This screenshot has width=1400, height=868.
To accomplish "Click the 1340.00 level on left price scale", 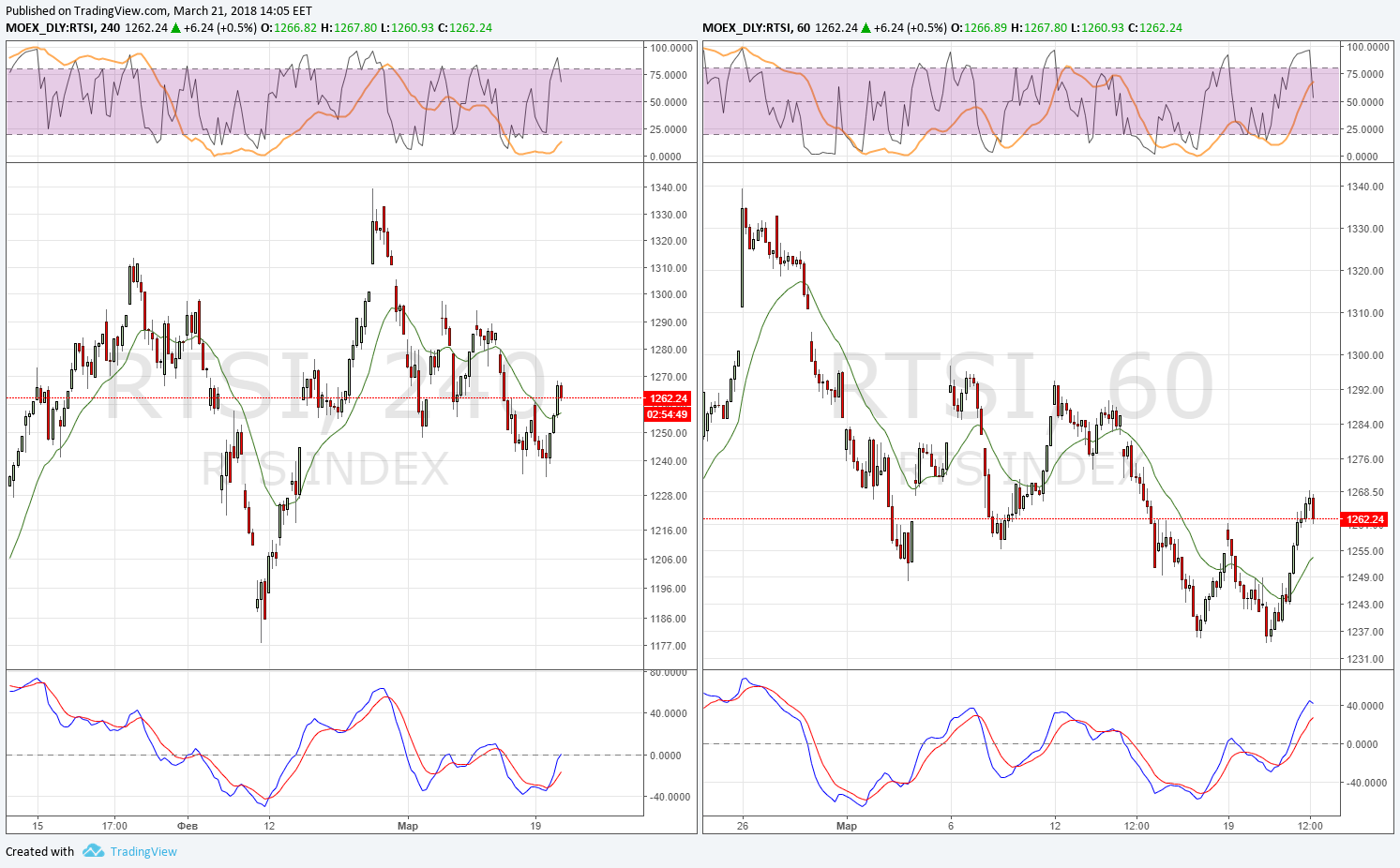I will (669, 187).
